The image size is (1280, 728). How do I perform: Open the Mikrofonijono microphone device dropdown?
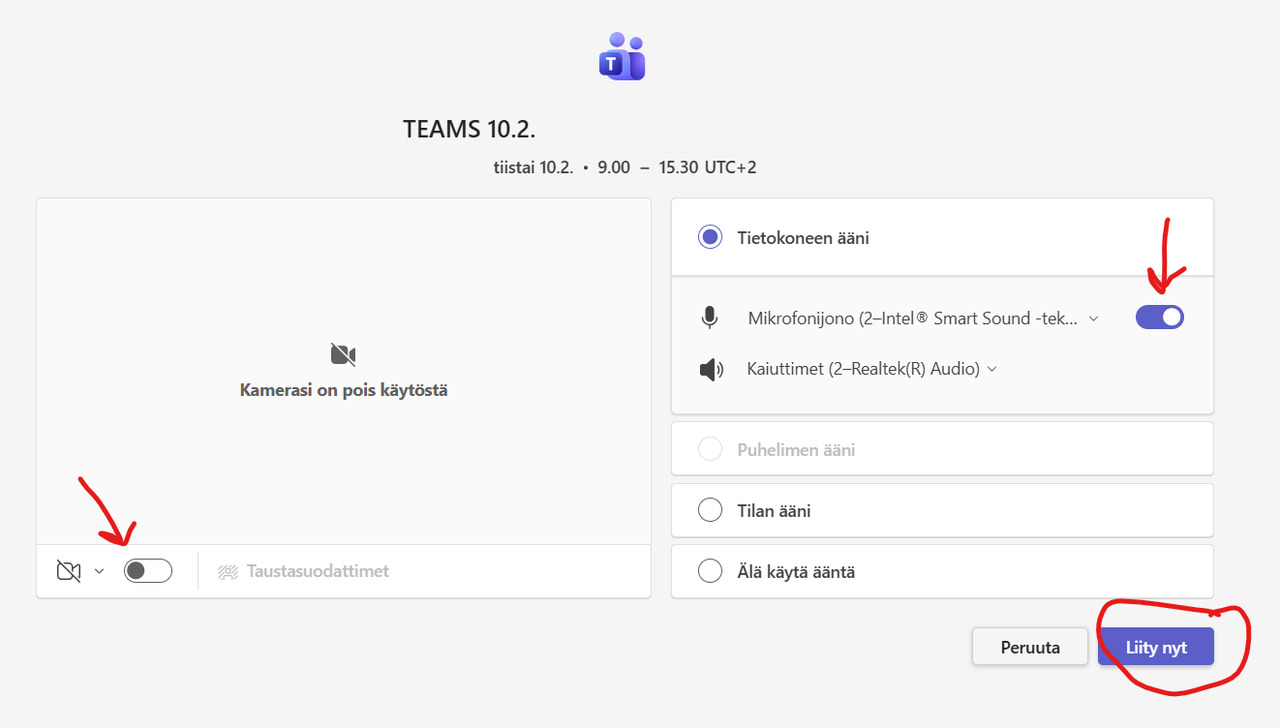point(923,318)
